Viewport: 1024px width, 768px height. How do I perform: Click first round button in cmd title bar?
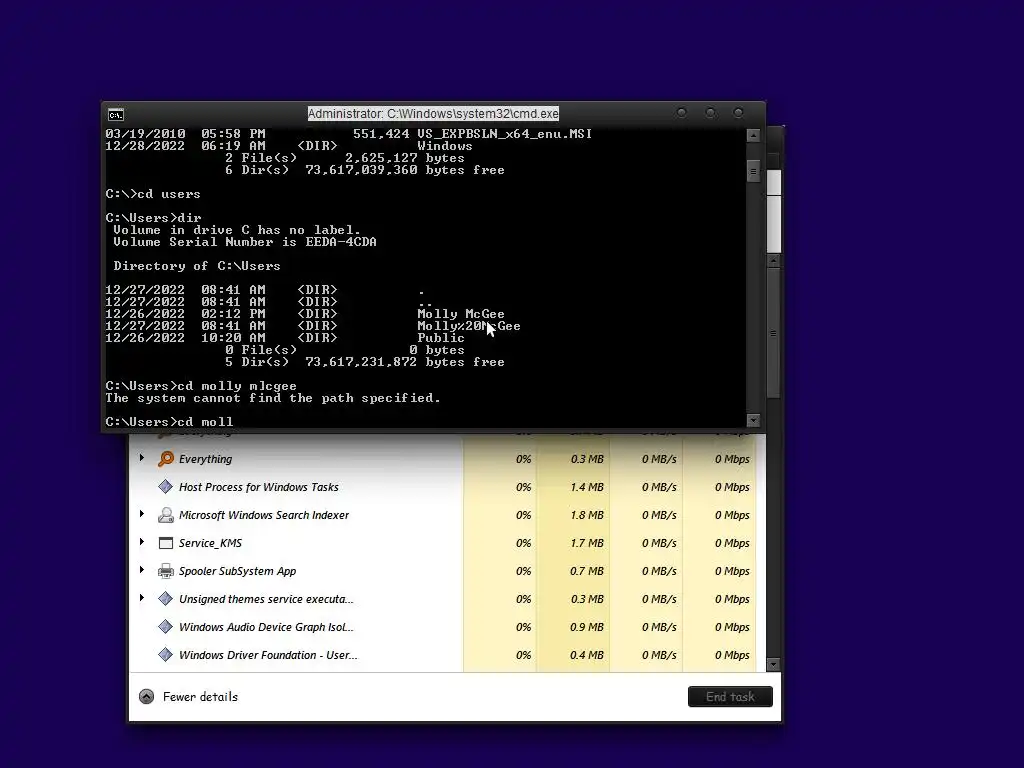(x=681, y=113)
